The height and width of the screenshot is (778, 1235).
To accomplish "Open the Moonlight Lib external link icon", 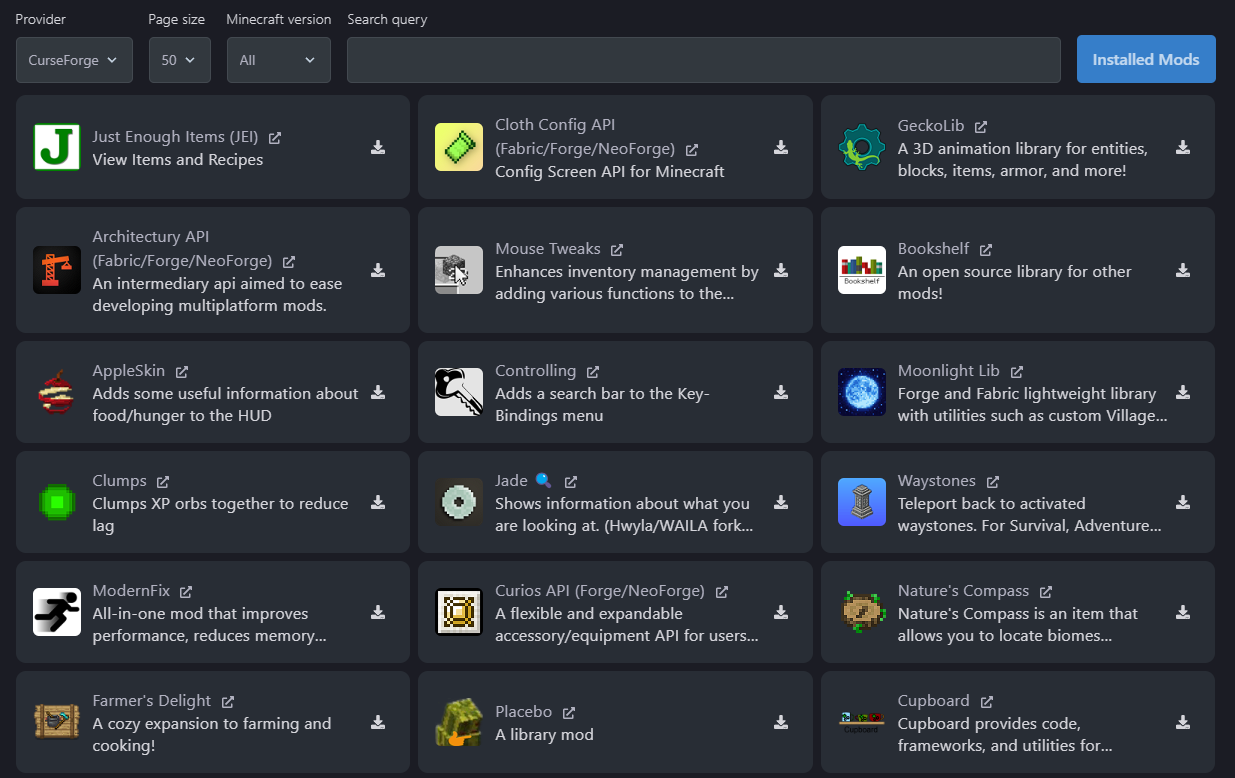I will point(1017,371).
